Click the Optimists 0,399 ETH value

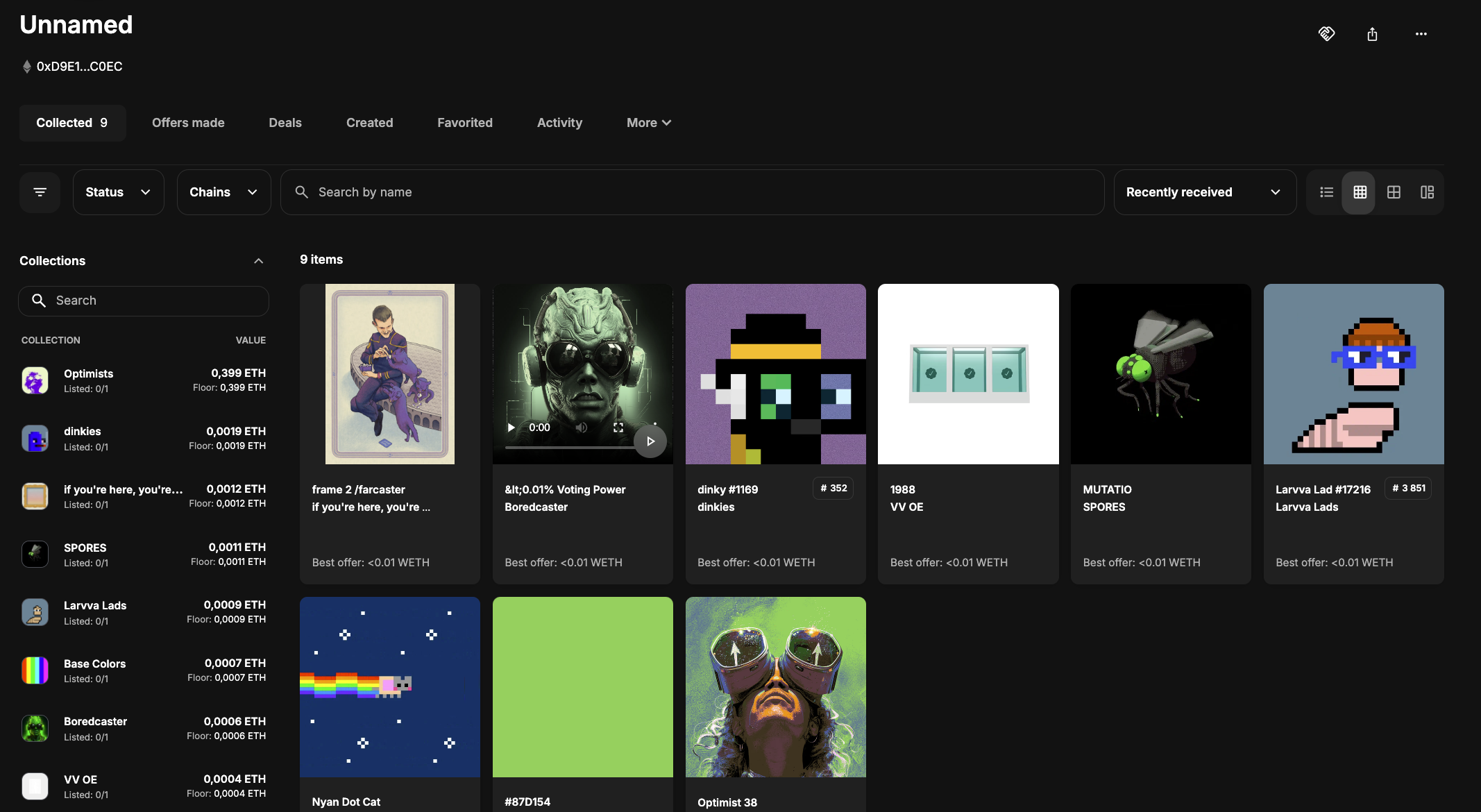(x=238, y=373)
